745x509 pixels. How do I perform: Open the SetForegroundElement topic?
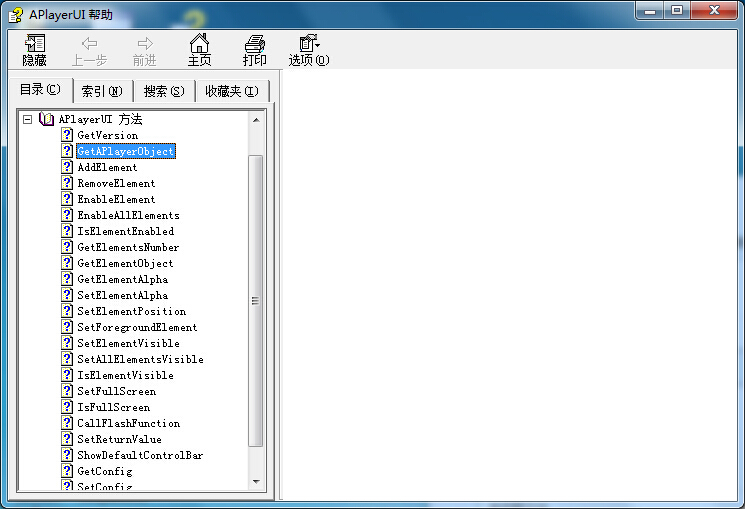pos(137,327)
